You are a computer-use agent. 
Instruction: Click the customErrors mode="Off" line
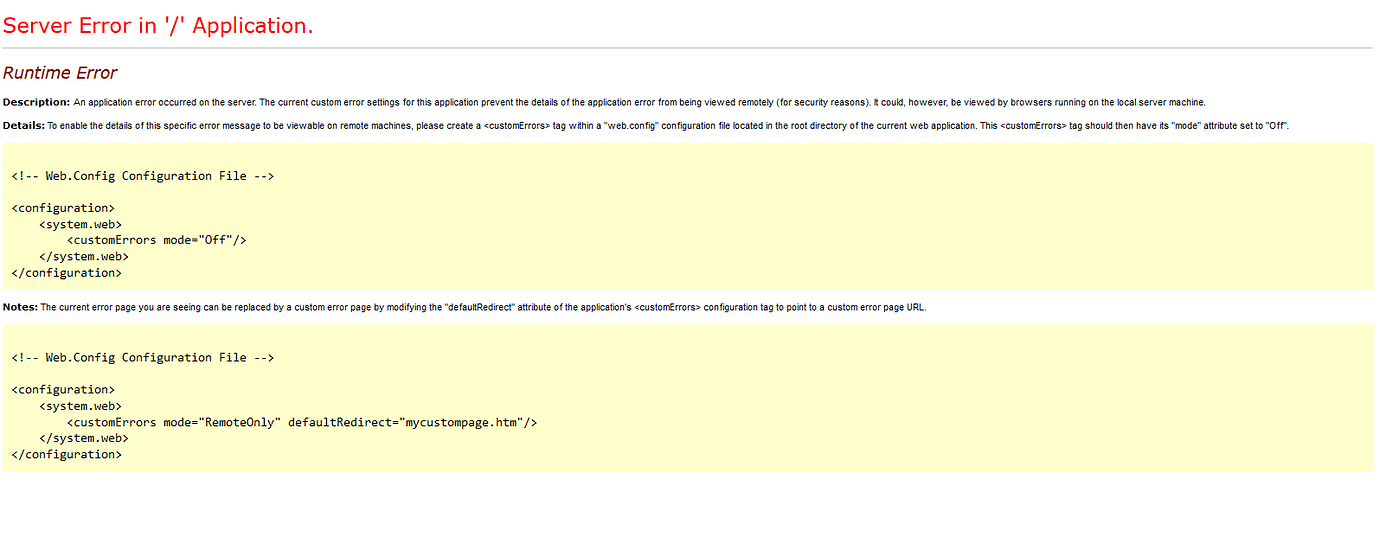[x=156, y=240]
